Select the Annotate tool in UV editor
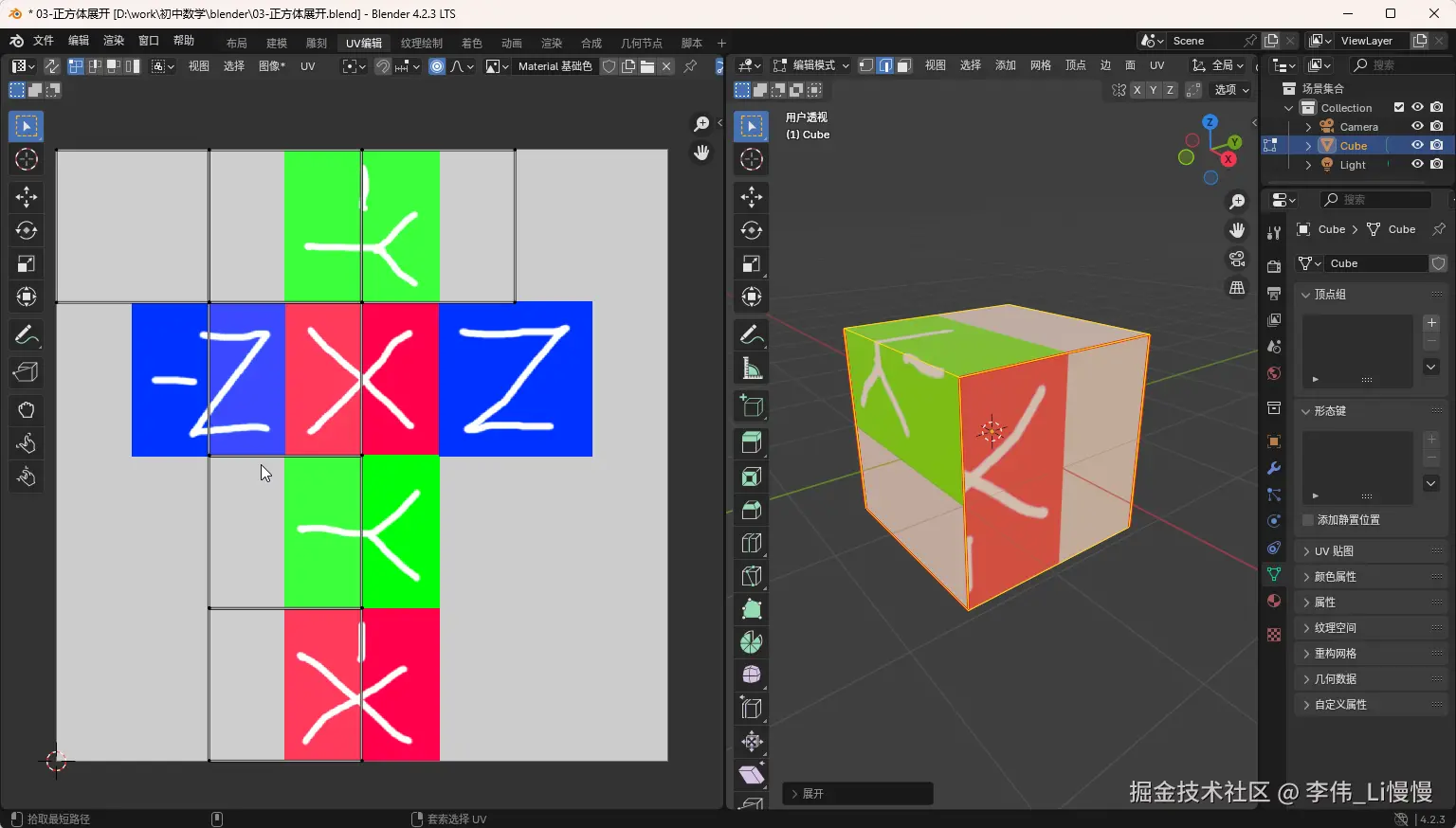This screenshot has height=828, width=1456. click(27, 334)
